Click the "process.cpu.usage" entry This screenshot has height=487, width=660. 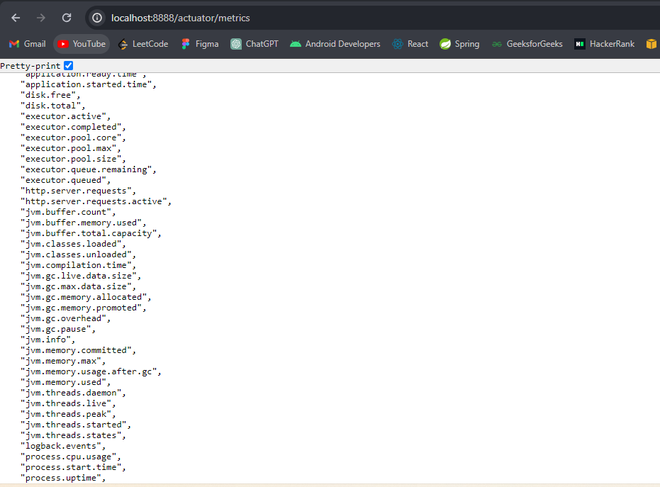[x=71, y=457]
